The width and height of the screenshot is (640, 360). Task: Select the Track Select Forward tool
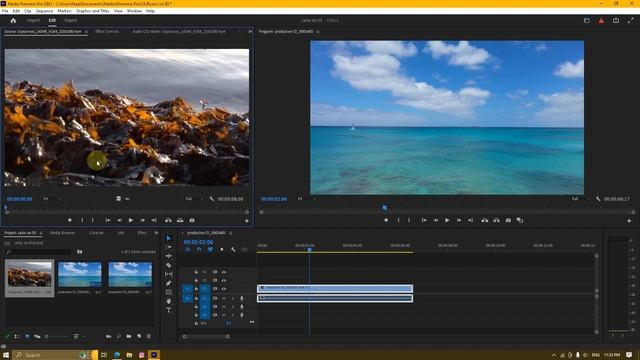pos(169,247)
